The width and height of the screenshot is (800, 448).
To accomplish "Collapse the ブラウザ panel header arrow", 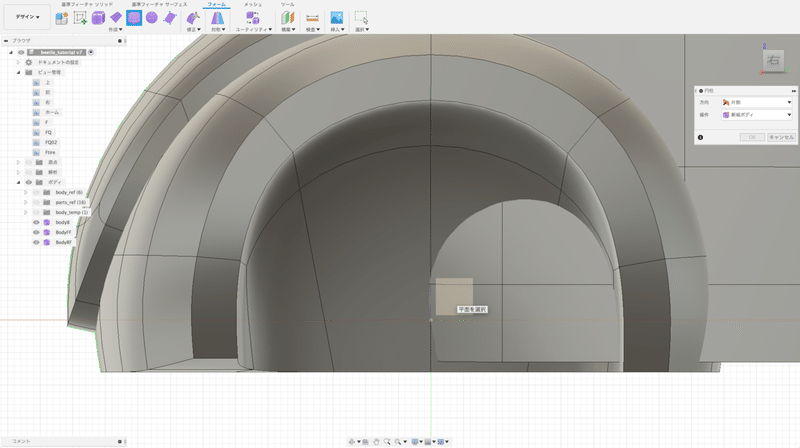I will 6,41.
